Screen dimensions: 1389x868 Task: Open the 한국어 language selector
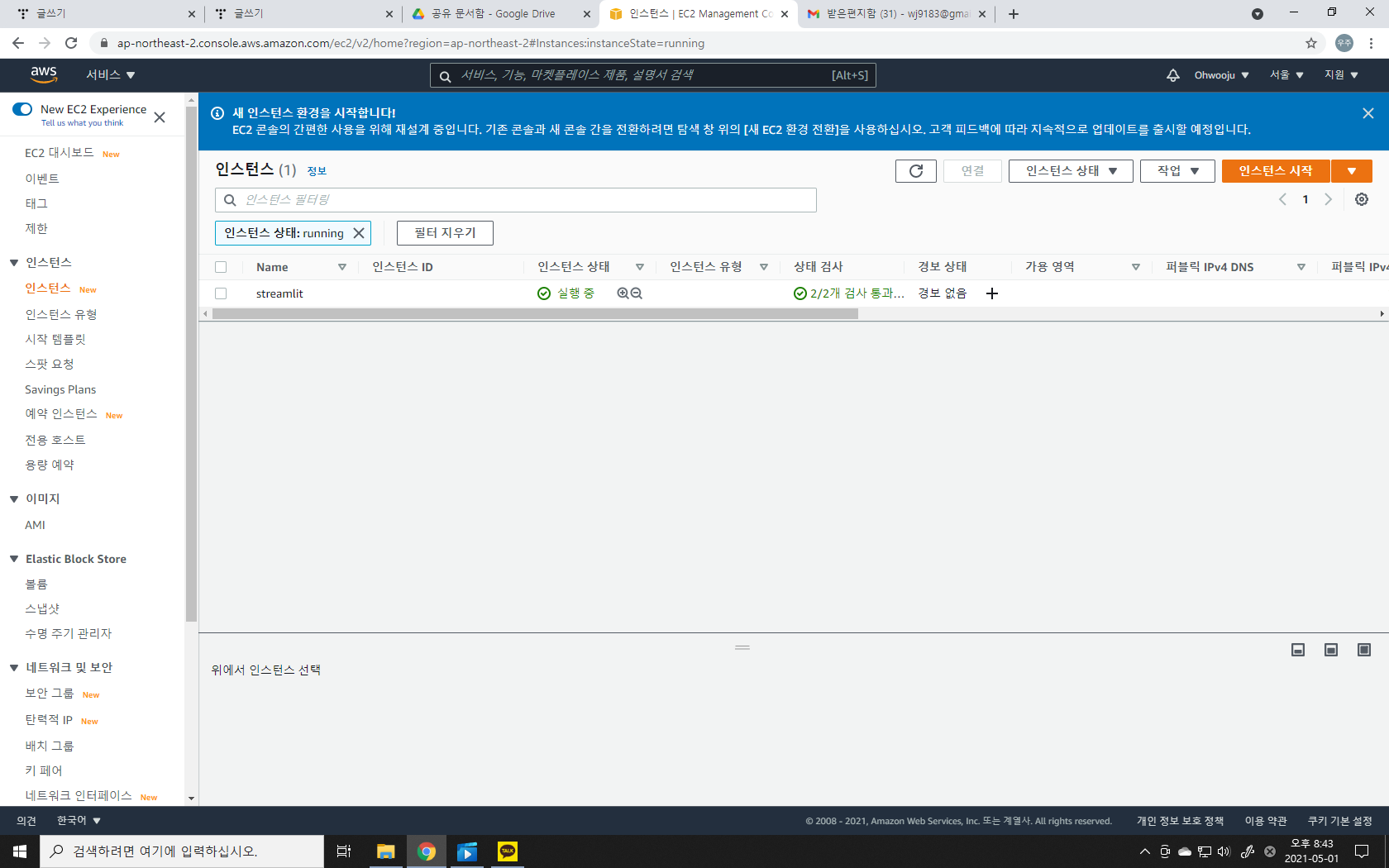tap(79, 821)
